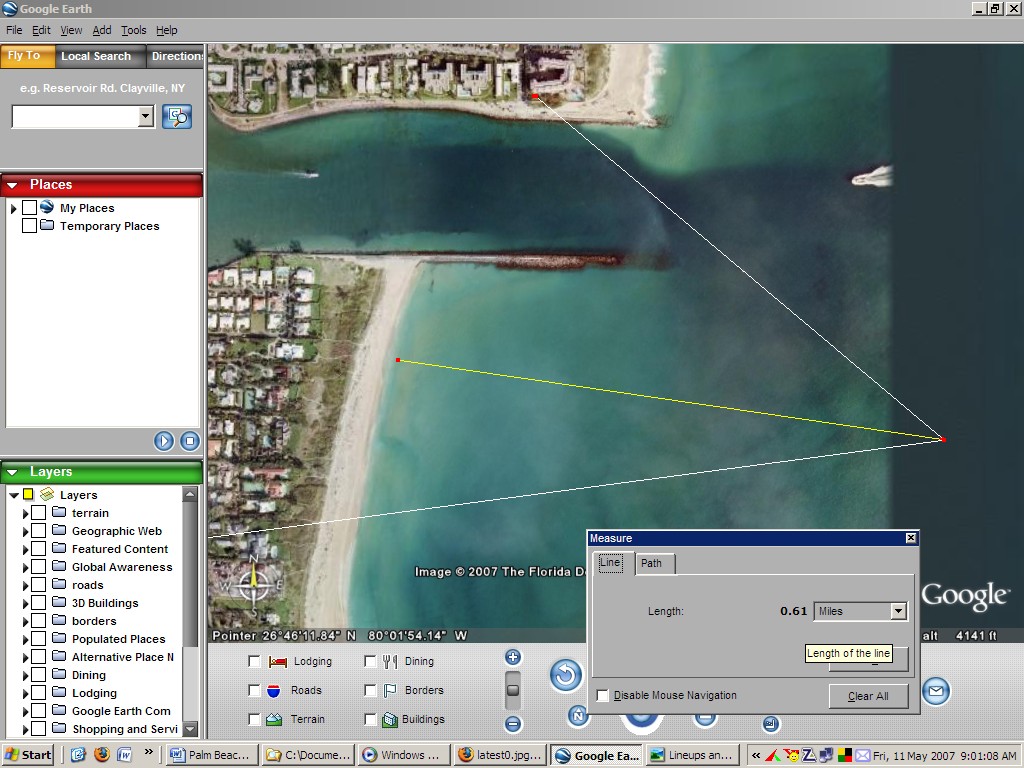Enable the Lodging checkbox in the navigation panel
1024x768 pixels.
[x=254, y=662]
